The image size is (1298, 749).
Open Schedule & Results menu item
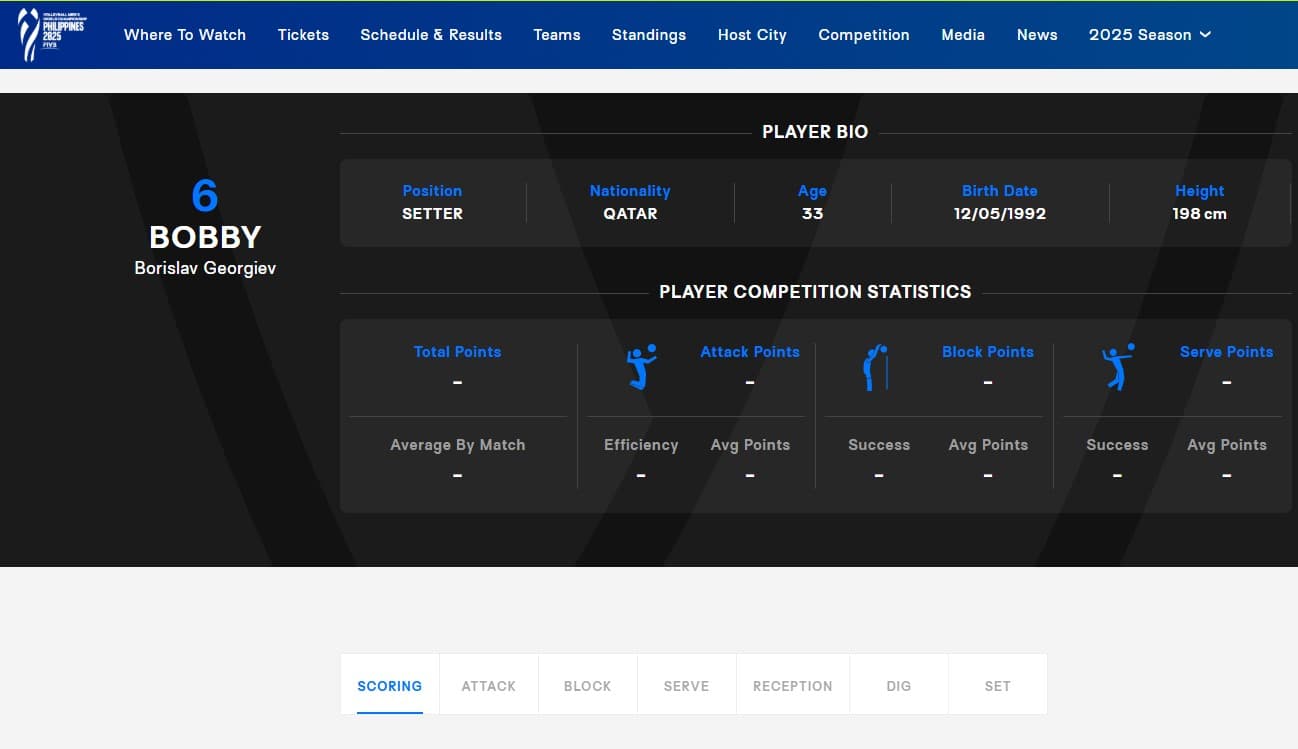click(x=431, y=34)
